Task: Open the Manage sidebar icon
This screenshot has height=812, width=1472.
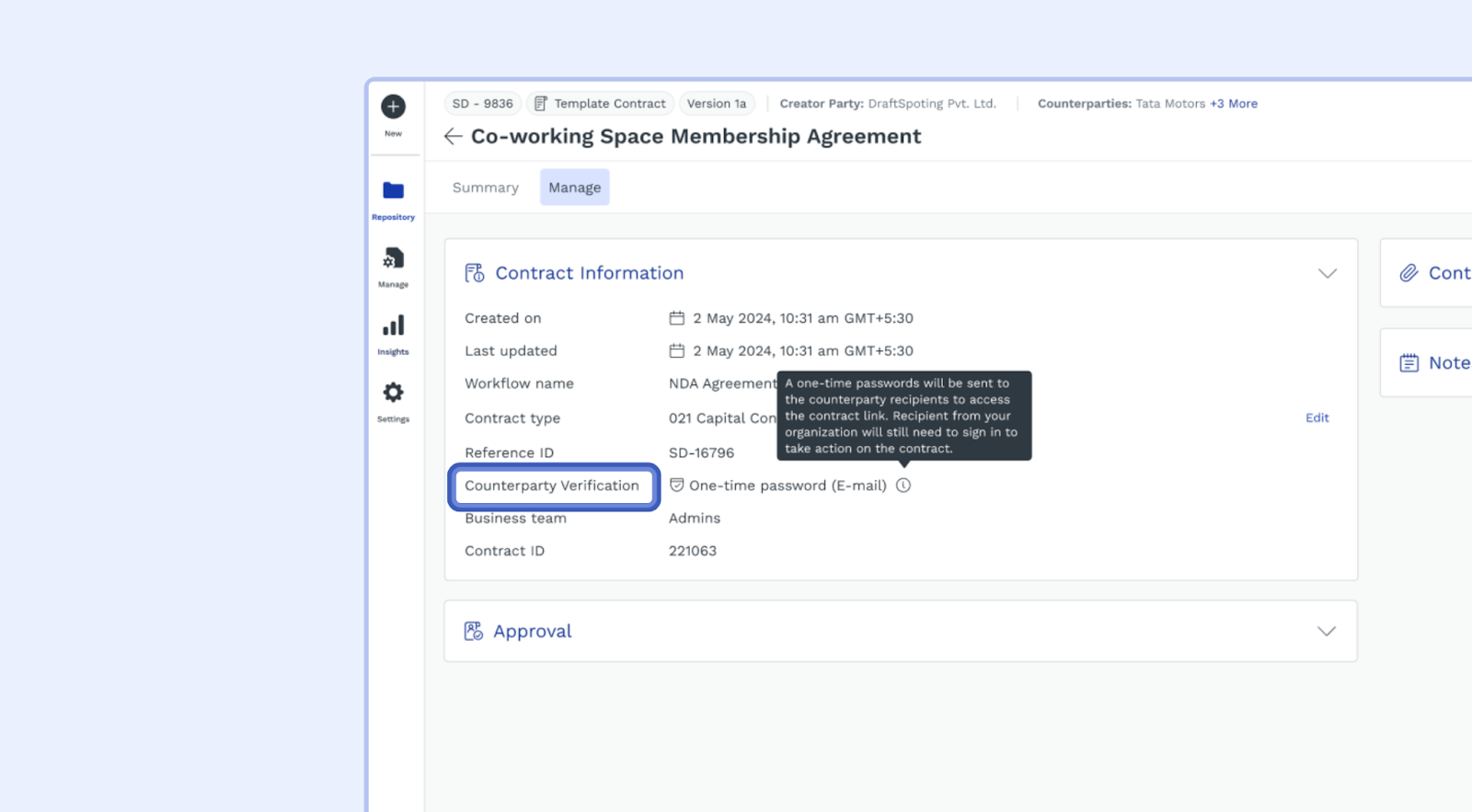Action: 393,258
